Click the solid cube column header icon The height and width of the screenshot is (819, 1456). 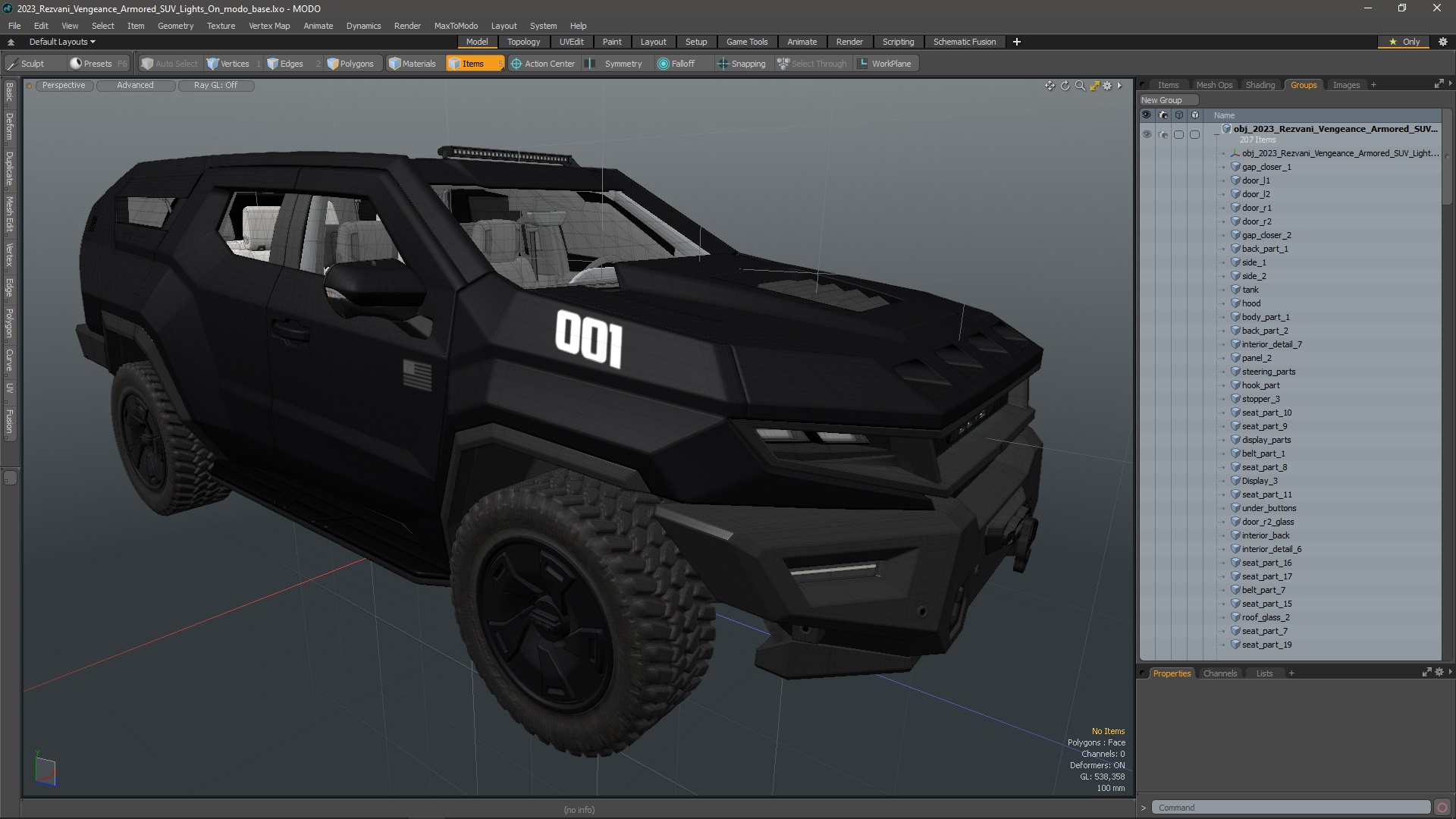point(1195,115)
